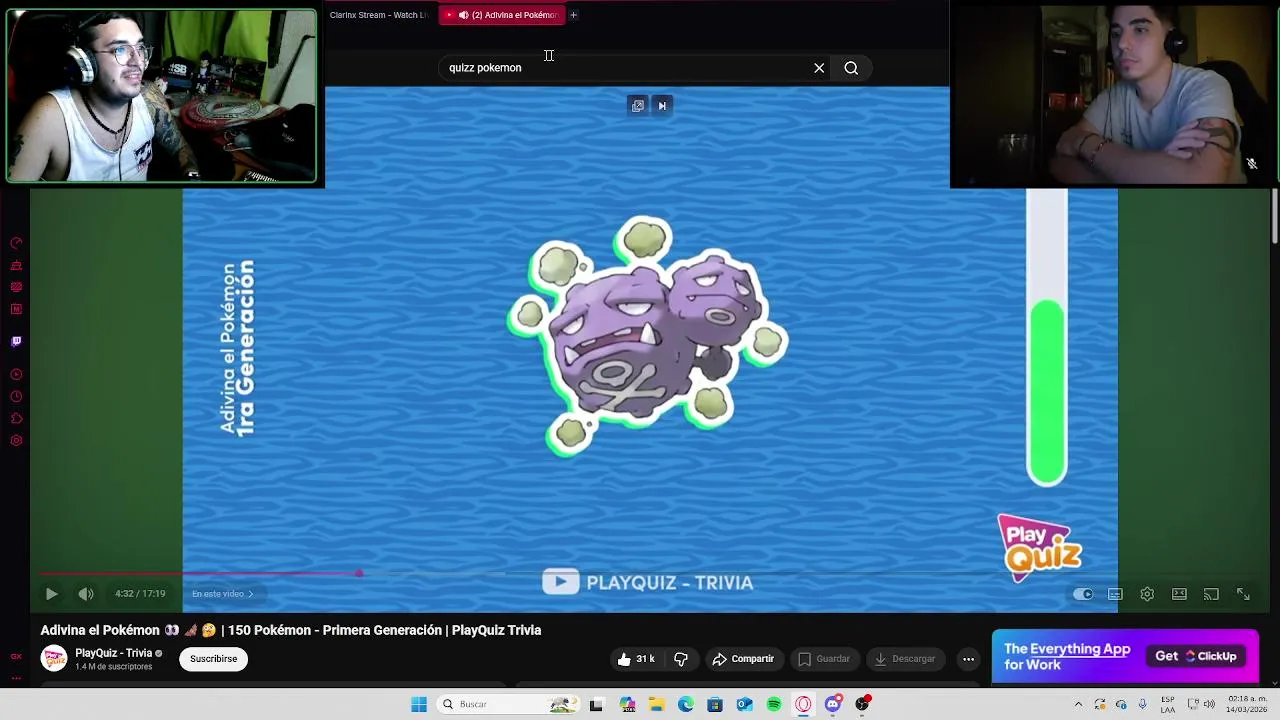Open the speed dial sidebar icon

[x=16, y=243]
